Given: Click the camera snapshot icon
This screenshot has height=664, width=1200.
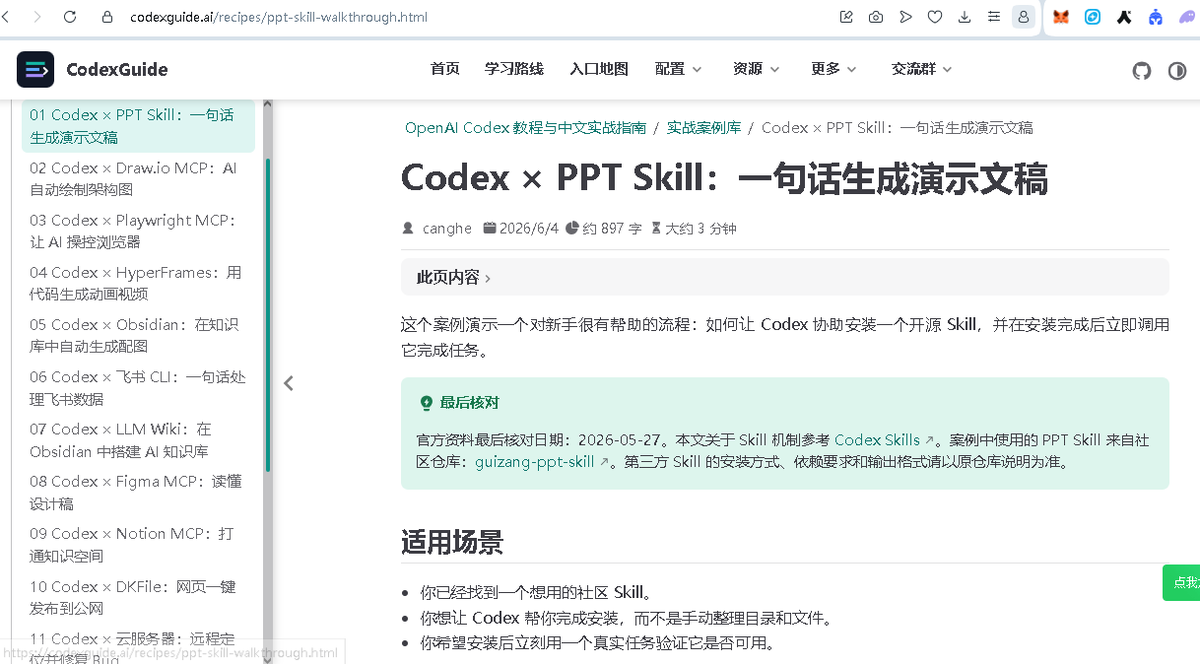Looking at the screenshot, I should (x=876, y=17).
